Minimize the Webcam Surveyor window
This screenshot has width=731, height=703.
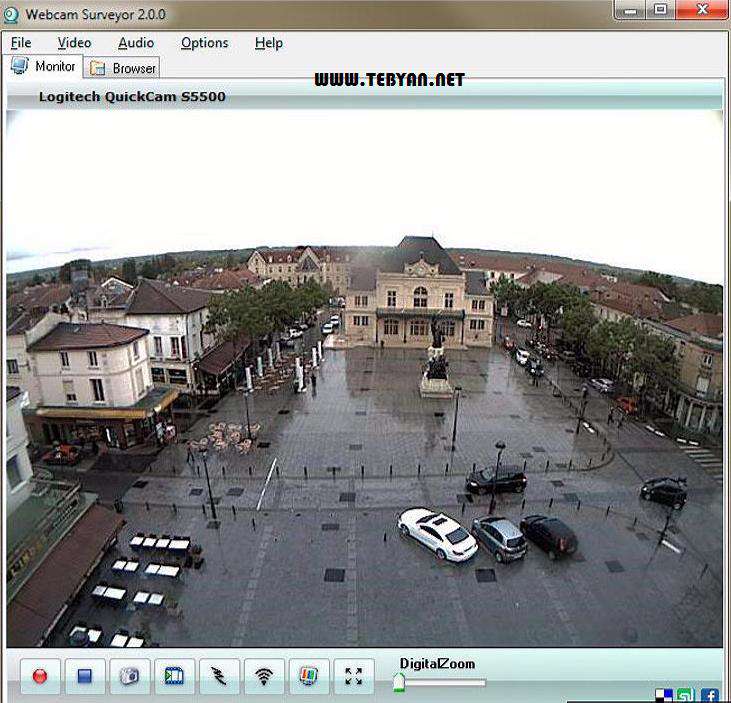coord(630,10)
